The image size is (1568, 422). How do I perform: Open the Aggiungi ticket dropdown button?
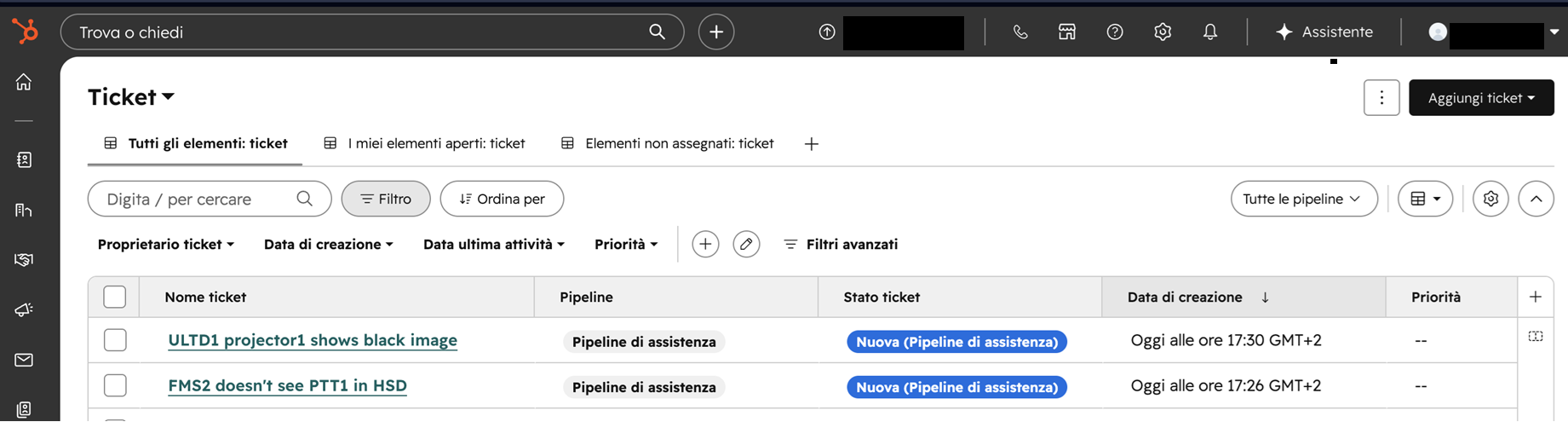click(x=1481, y=98)
